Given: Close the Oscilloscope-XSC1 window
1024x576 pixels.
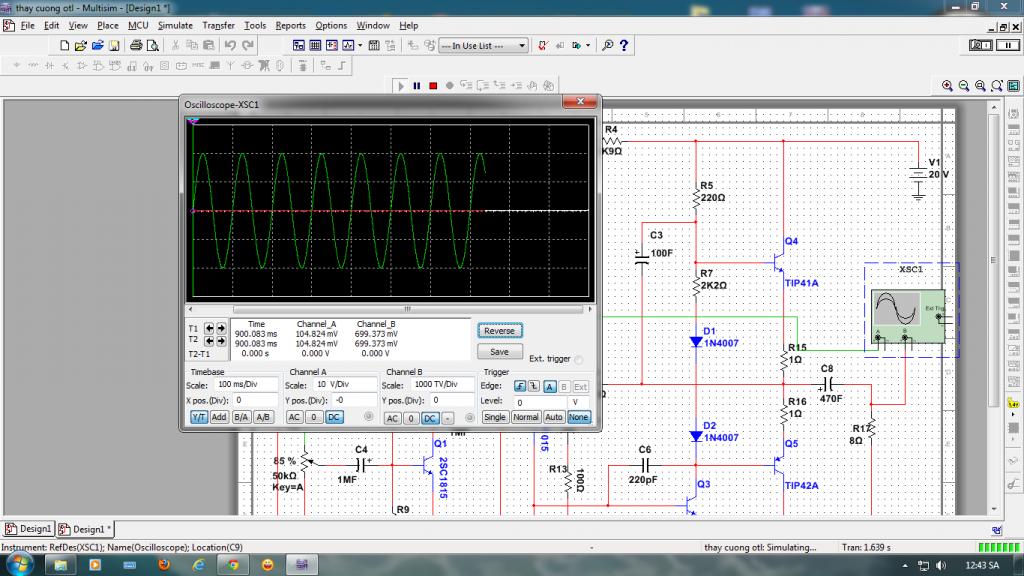Looking at the screenshot, I should coord(581,102).
